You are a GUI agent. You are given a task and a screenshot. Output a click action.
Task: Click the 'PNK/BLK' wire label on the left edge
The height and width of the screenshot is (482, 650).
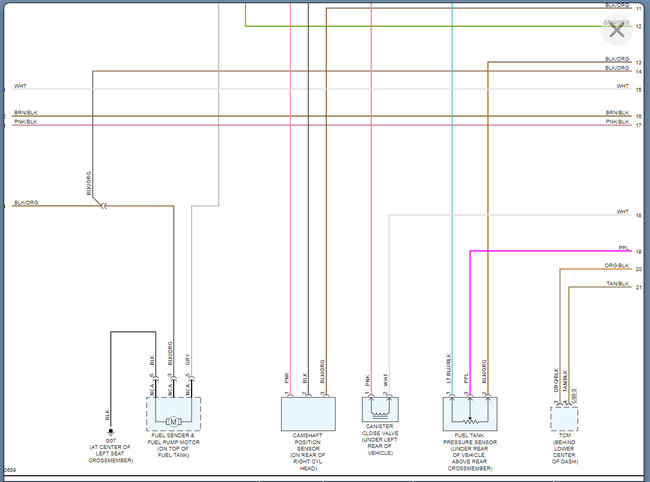pyautogui.click(x=26, y=121)
